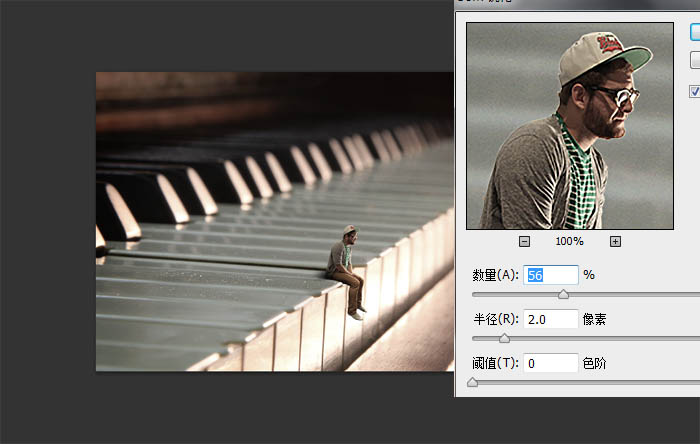Click the 数量(A) amount input field
The width and height of the screenshot is (700, 444).
tap(551, 275)
